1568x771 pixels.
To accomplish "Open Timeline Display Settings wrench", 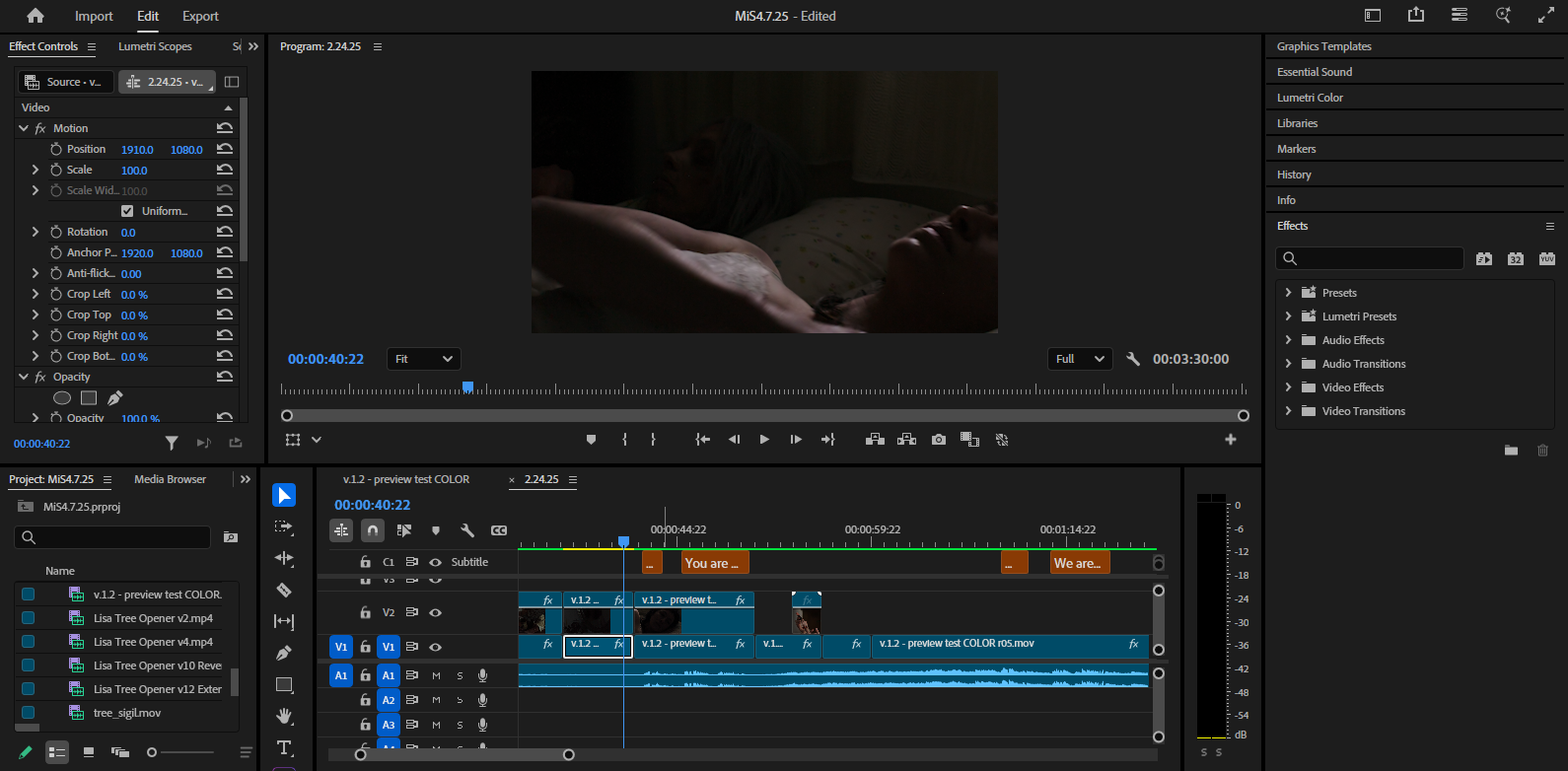I will (x=467, y=530).
